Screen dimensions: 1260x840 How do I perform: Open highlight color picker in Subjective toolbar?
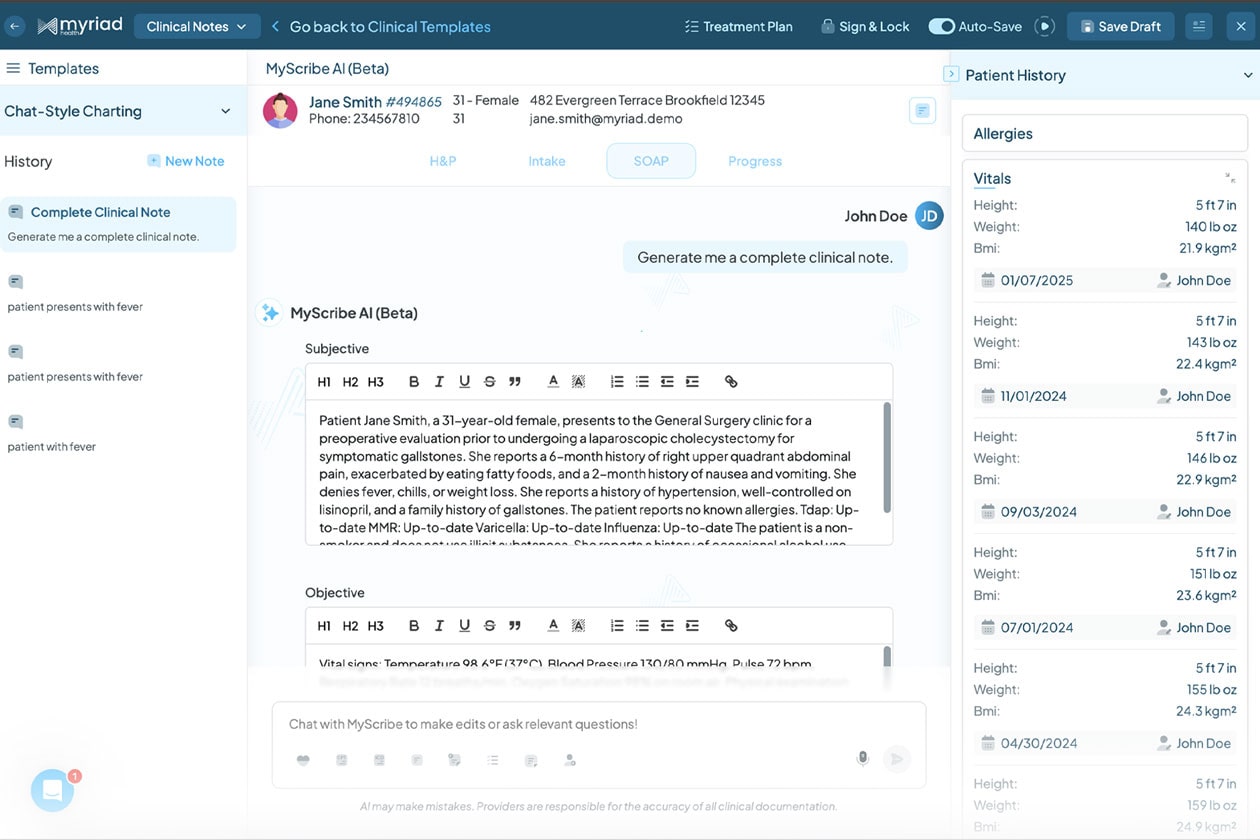point(578,382)
